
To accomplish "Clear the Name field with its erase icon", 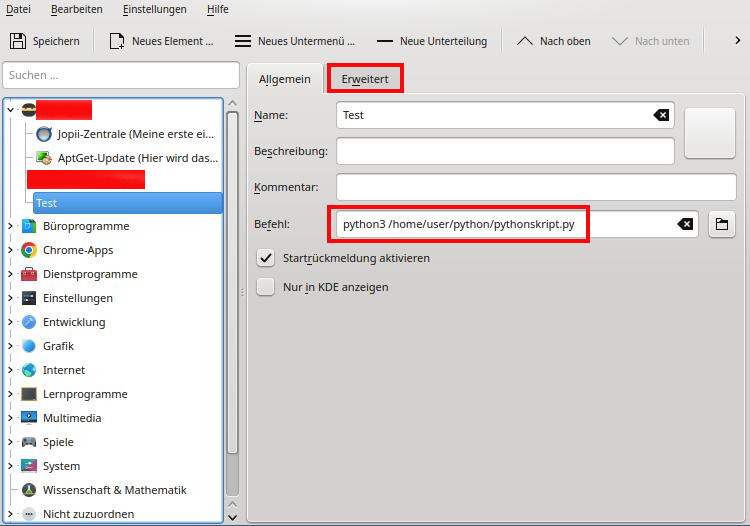I will (x=661, y=115).
